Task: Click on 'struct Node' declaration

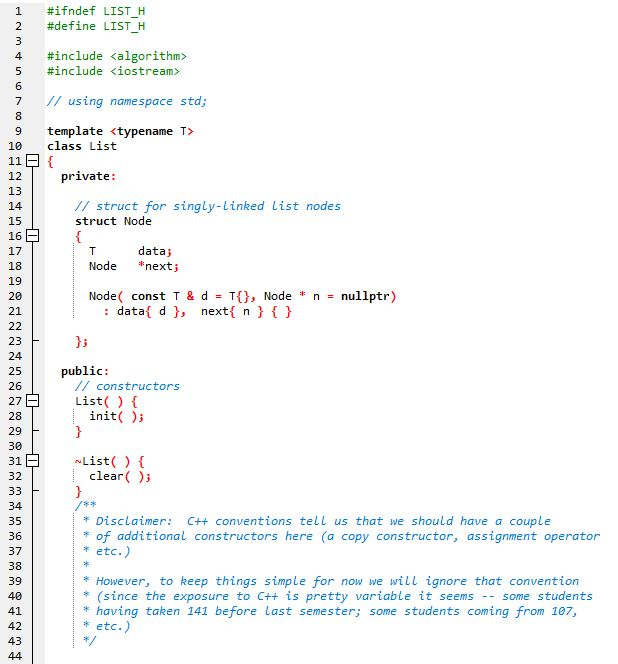Action: (114, 221)
